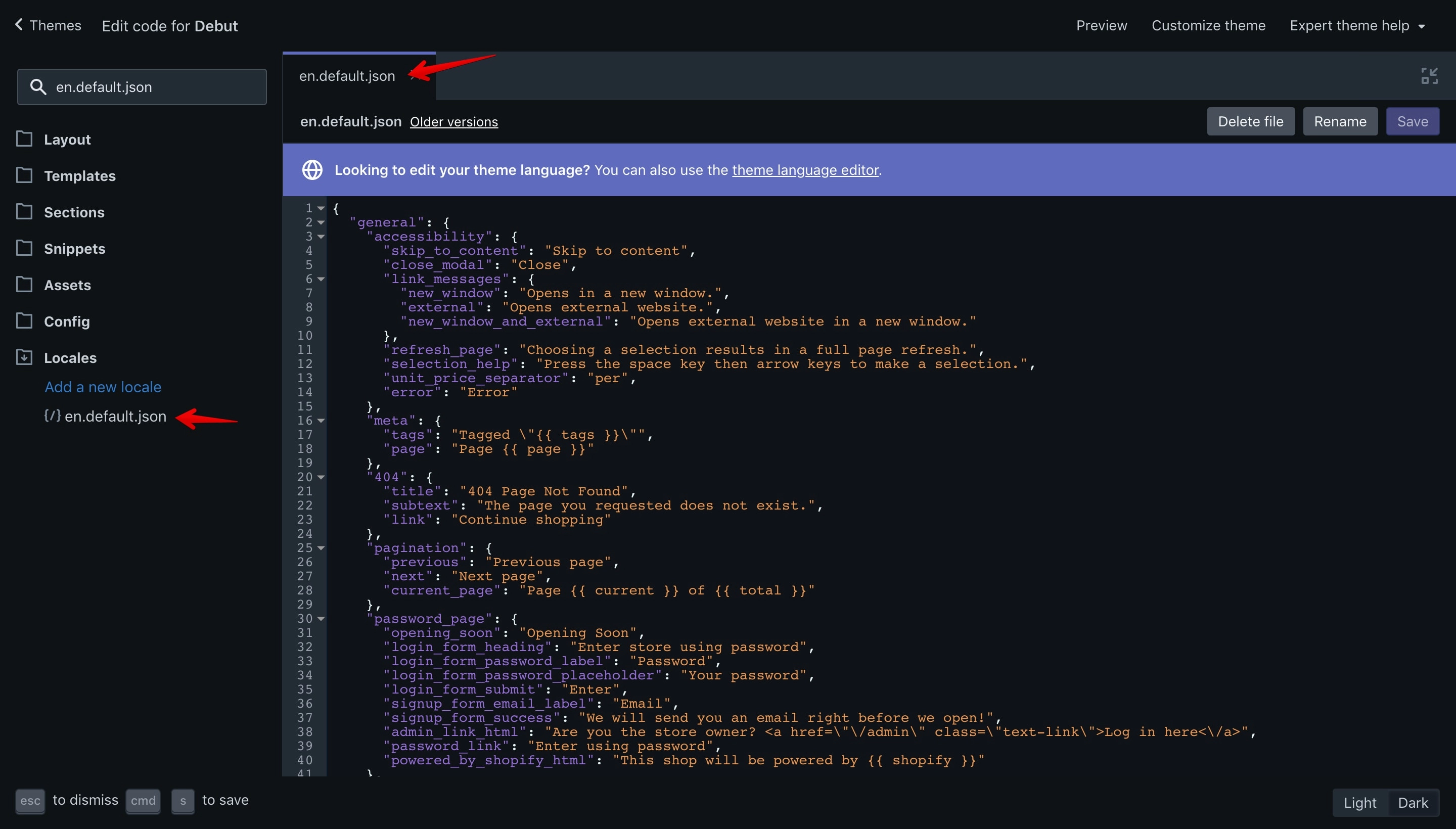Click the Config folder icon
Viewport: 1456px width, 829px height.
coord(24,321)
